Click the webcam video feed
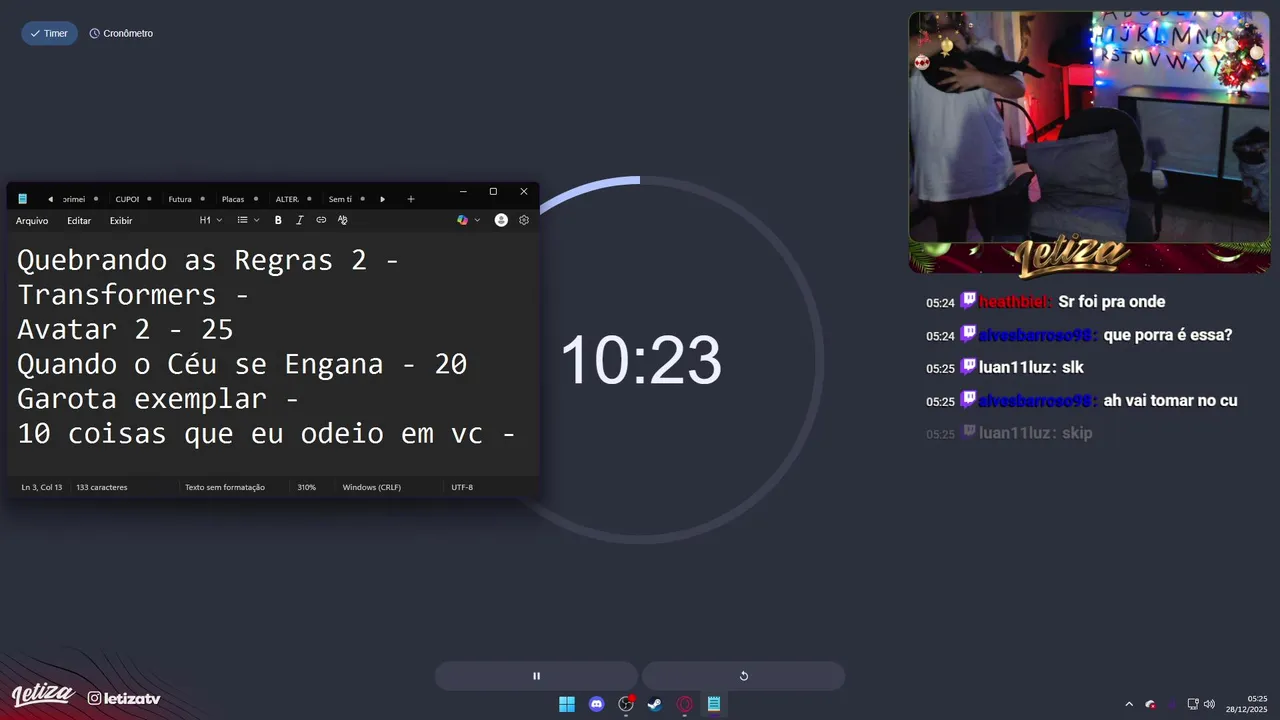Screen dimensions: 1280x720 pos(1089,127)
